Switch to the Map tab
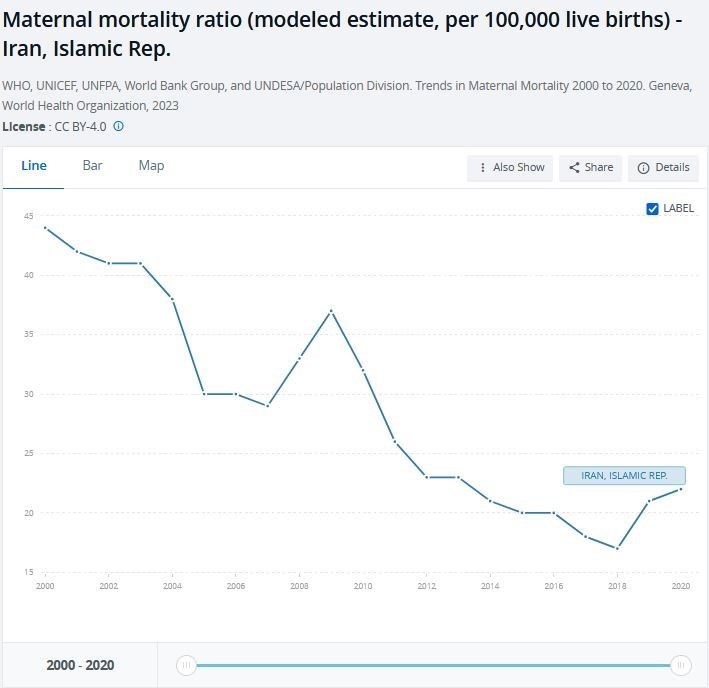The height and width of the screenshot is (688, 709). (151, 166)
